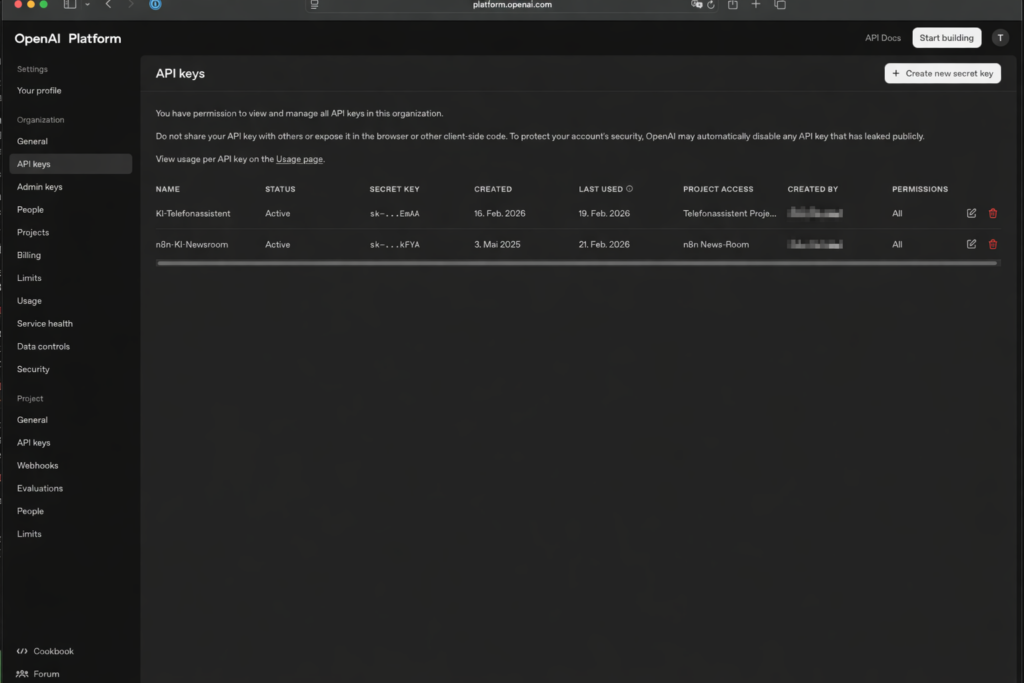Select Webhooks under Project section
This screenshot has width=1024, height=683.
tap(38, 466)
